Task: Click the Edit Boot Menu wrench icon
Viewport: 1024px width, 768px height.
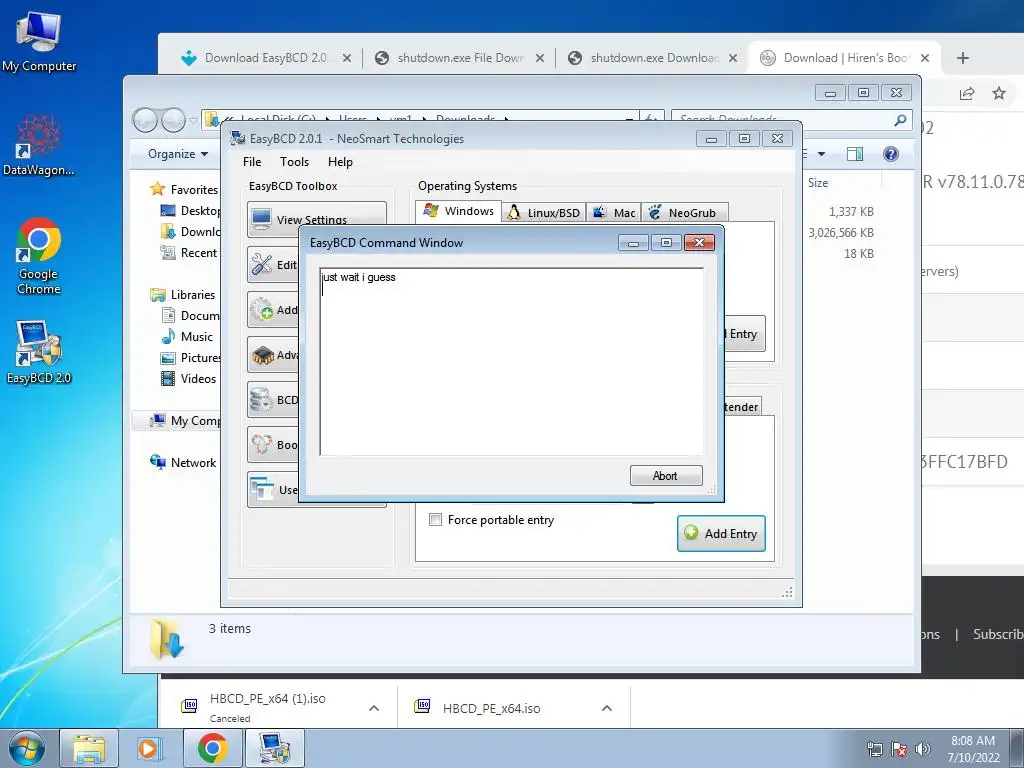Action: pyautogui.click(x=262, y=264)
